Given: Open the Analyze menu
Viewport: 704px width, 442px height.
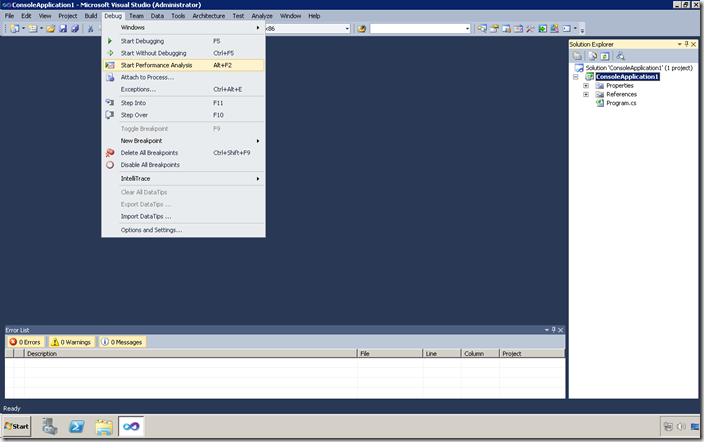Looking at the screenshot, I should point(262,16).
